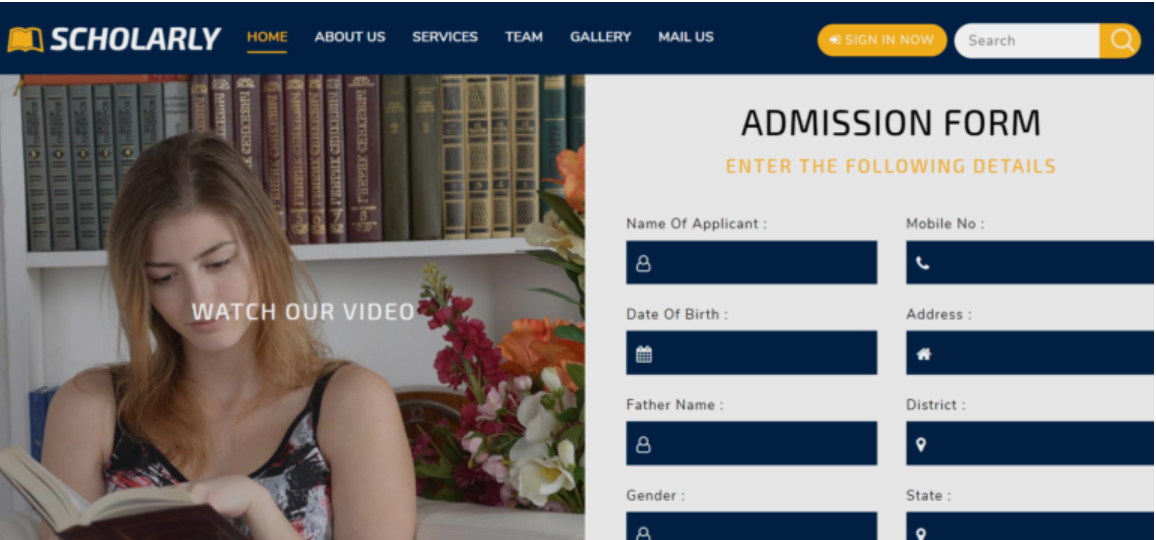This screenshot has width=1156, height=540.
Task: Click the calendar icon in Date Of Birth field
Action: [644, 354]
